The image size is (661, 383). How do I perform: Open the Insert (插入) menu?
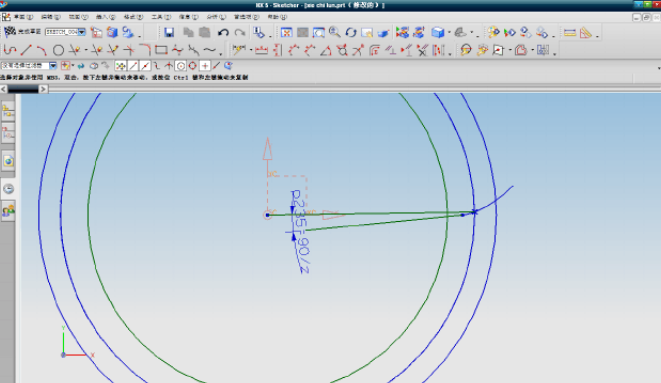tap(105, 17)
